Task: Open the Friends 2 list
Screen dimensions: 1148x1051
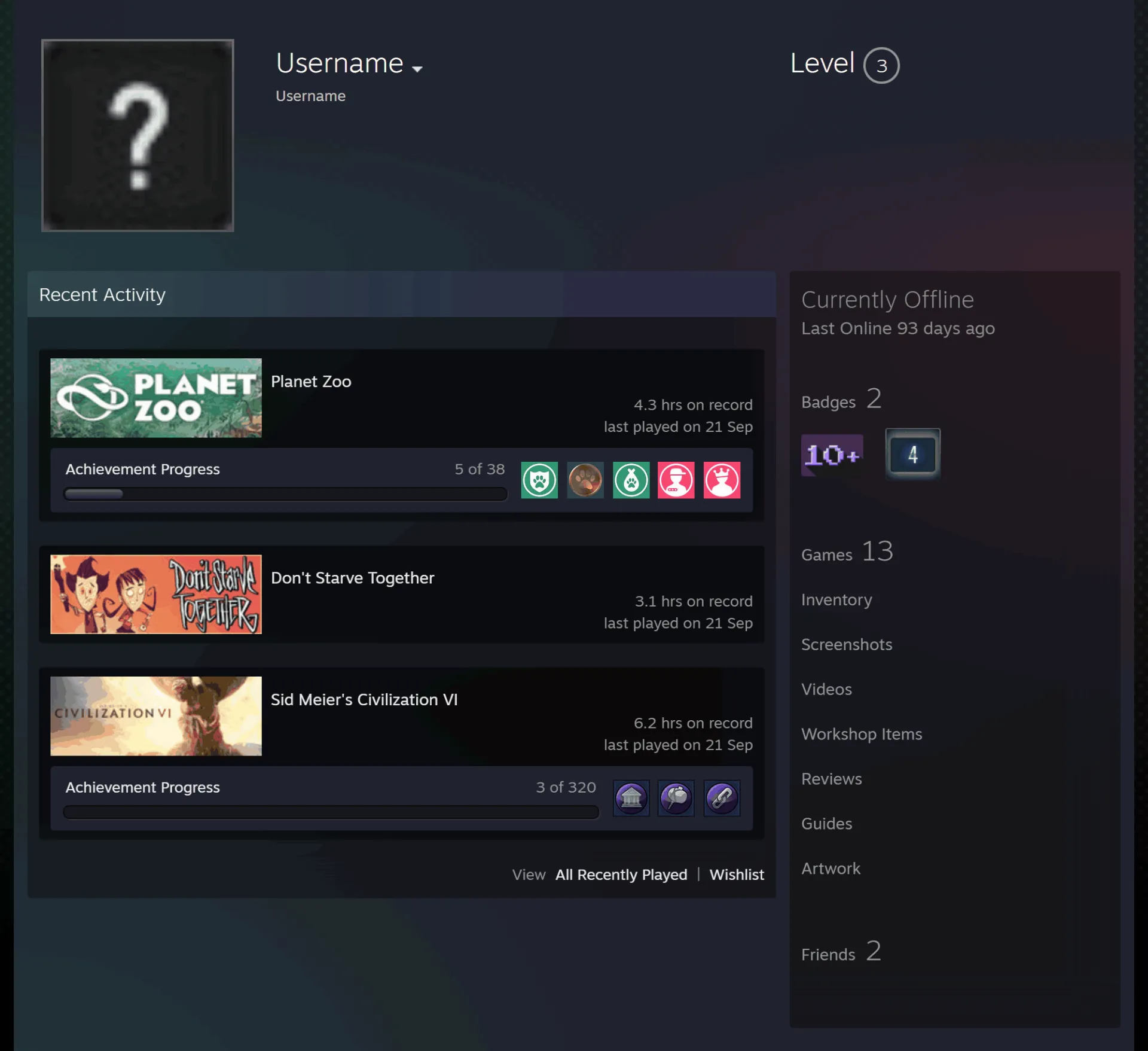Action: (841, 952)
